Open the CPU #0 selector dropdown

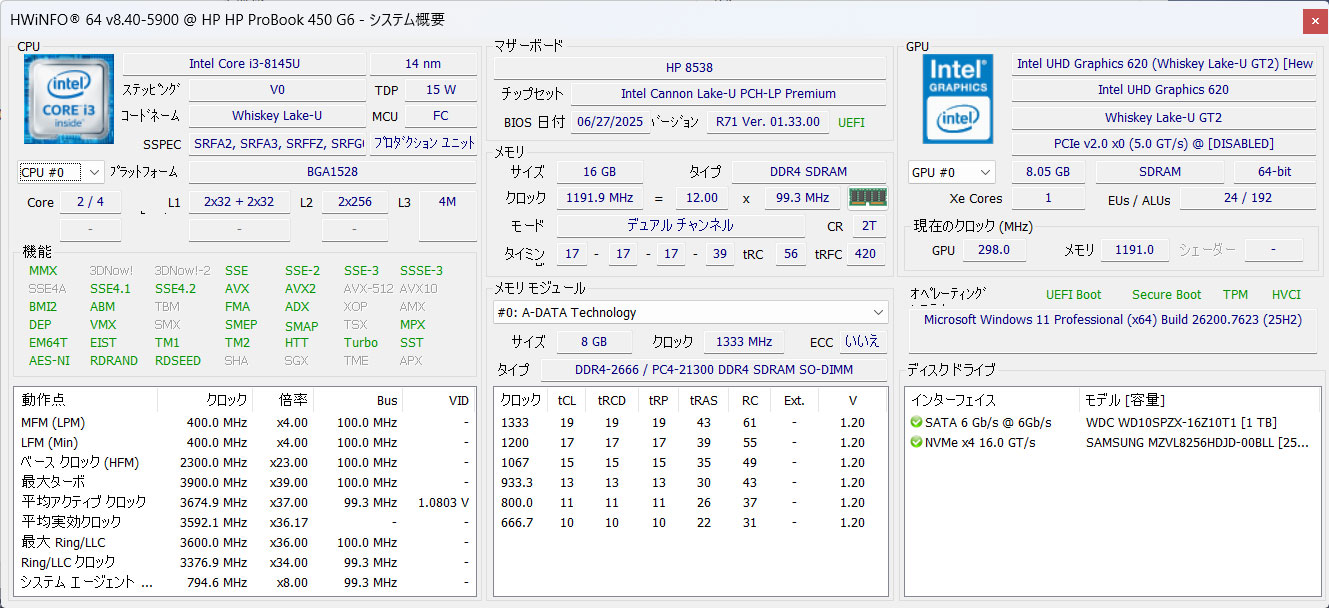click(60, 172)
